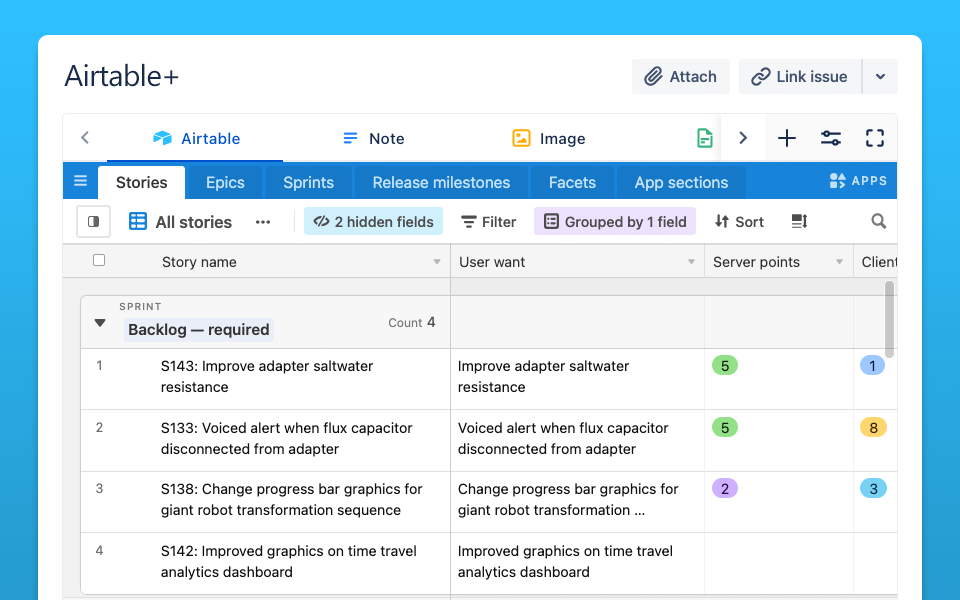Go to previous tabs with left chevron
960x600 pixels.
tap(85, 138)
